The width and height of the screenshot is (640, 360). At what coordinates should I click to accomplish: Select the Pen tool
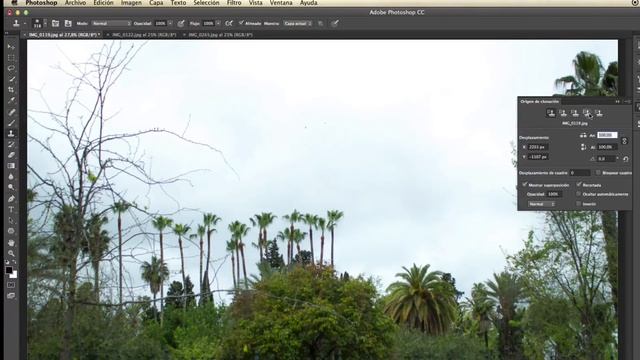tap(11, 199)
